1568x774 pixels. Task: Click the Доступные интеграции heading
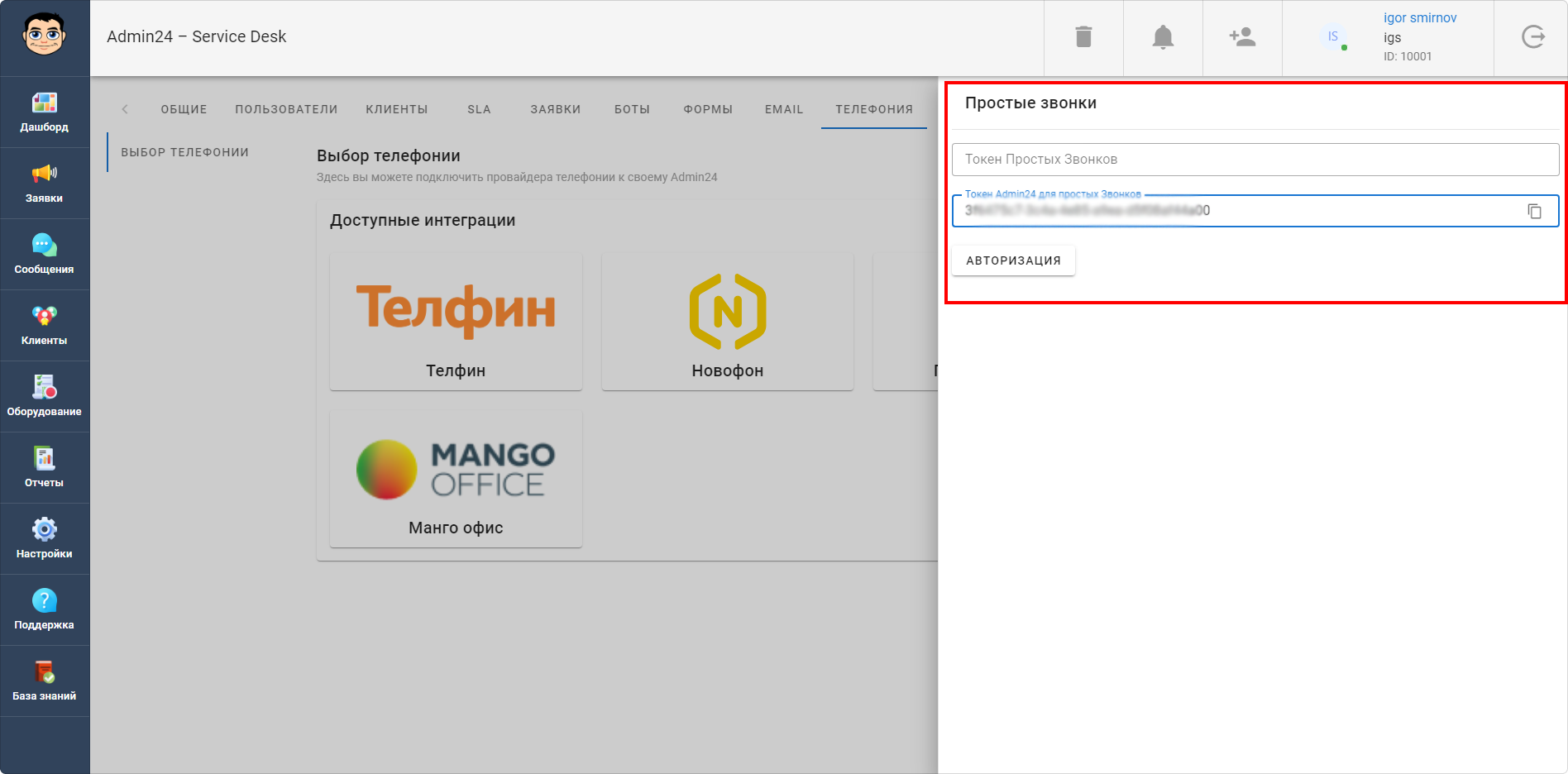[423, 221]
